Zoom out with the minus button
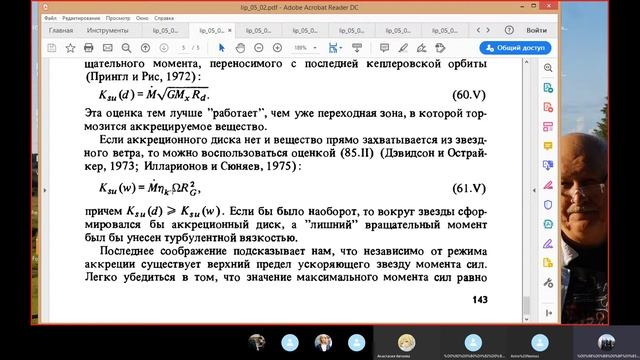Viewport: 640px width, 360px height. pos(259,48)
